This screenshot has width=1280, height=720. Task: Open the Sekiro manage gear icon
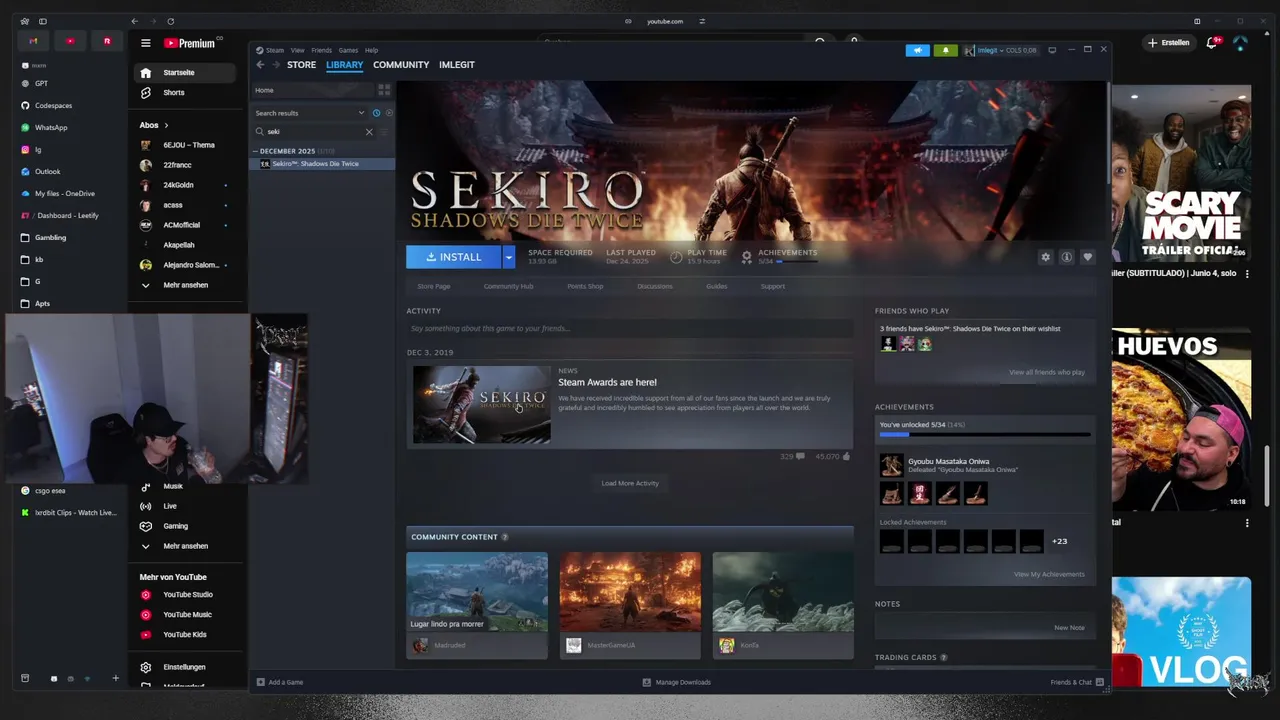[1046, 257]
